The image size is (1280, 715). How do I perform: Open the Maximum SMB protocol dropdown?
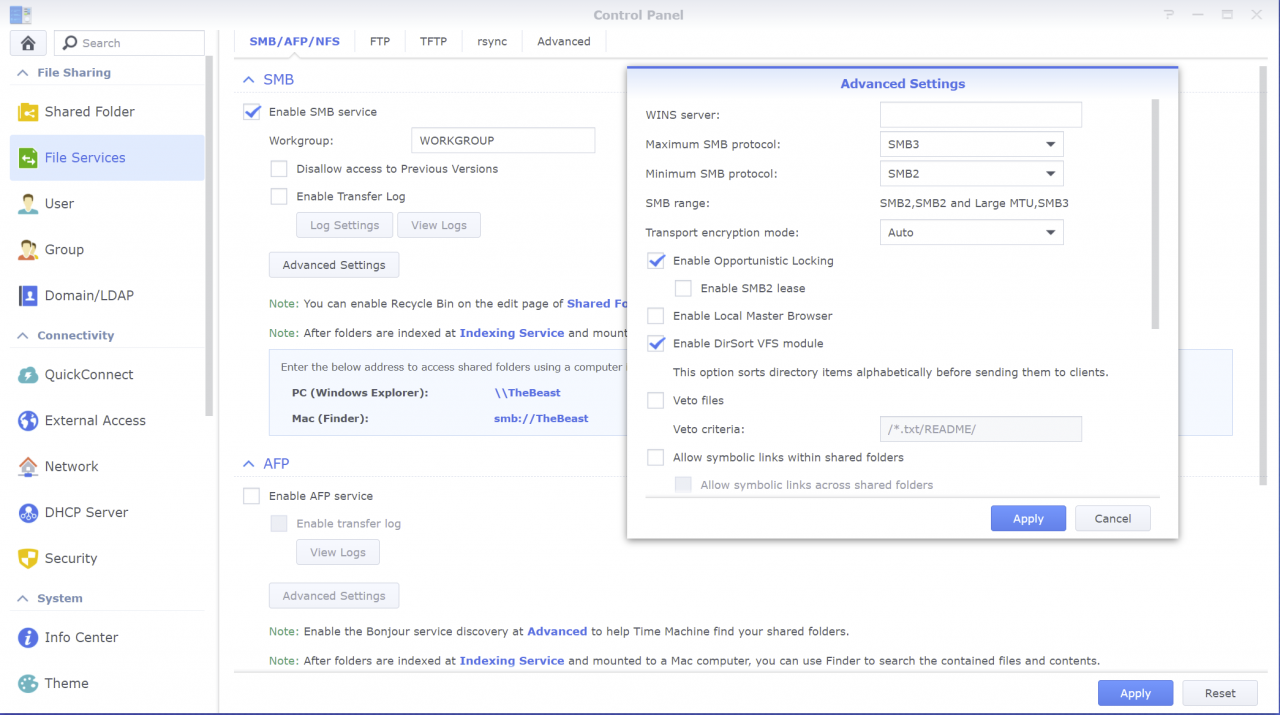click(x=971, y=144)
